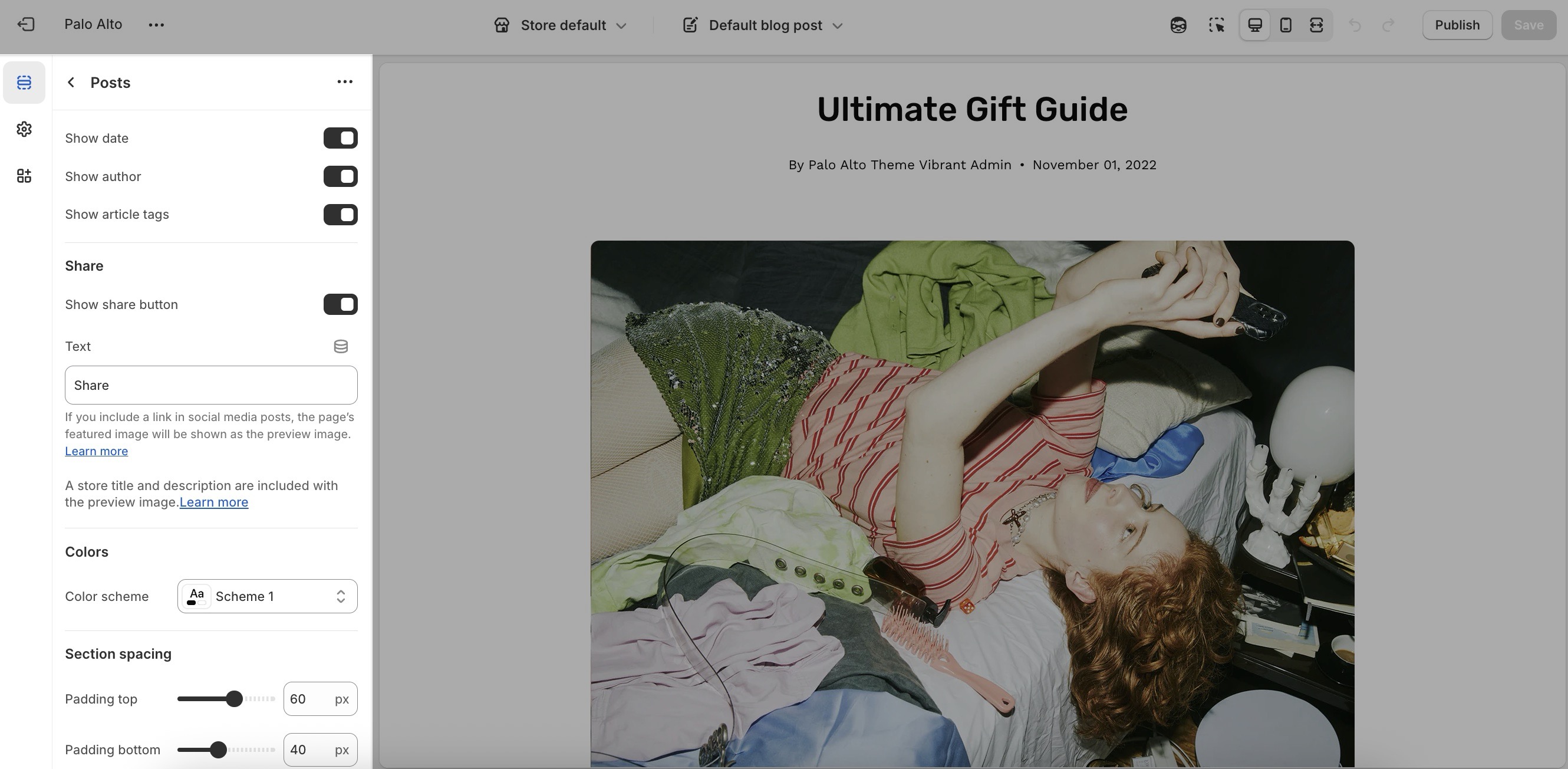The image size is (1568, 769).
Task: Disable the Show date toggle
Action: 340,138
